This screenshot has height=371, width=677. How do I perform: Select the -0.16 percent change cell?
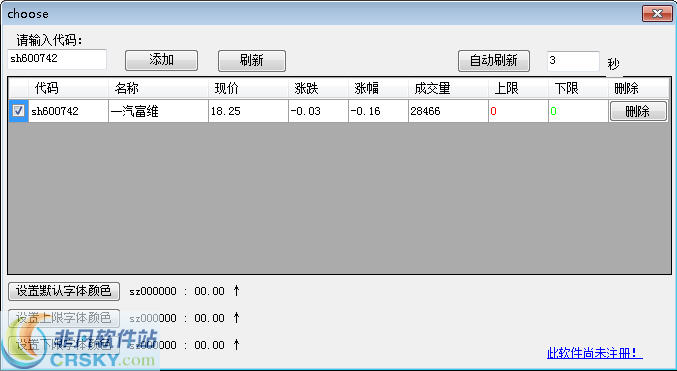pos(378,111)
